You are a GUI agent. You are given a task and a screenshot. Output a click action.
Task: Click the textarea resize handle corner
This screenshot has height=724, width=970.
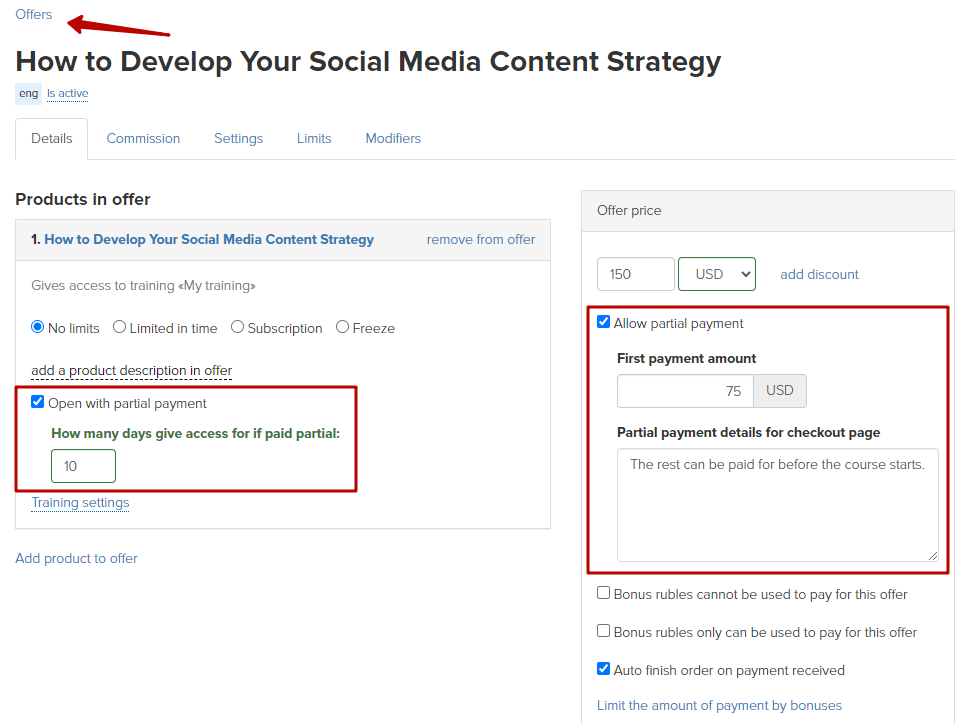click(x=932, y=556)
